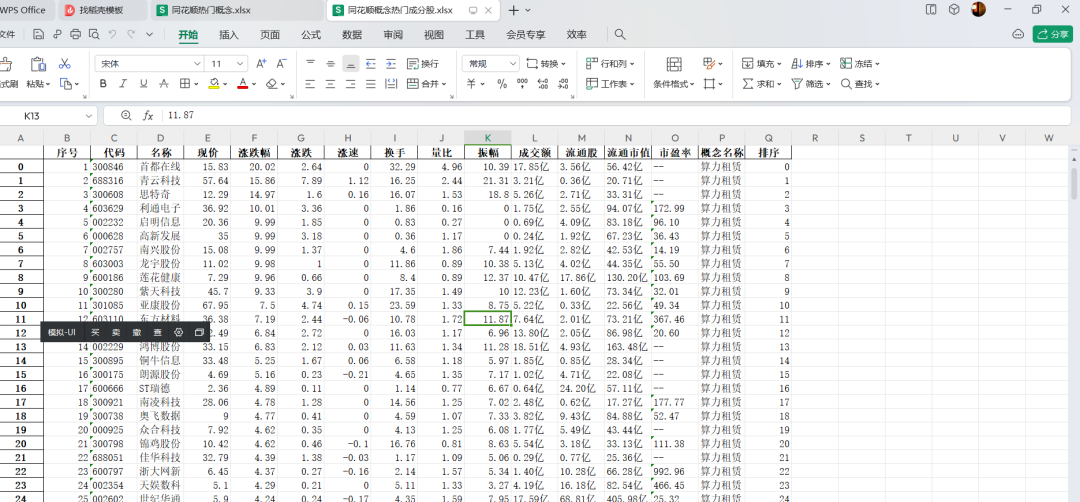Viewport: 1080px width, 502px height.
Task: Click the new tab plus button
Action: tap(513, 10)
